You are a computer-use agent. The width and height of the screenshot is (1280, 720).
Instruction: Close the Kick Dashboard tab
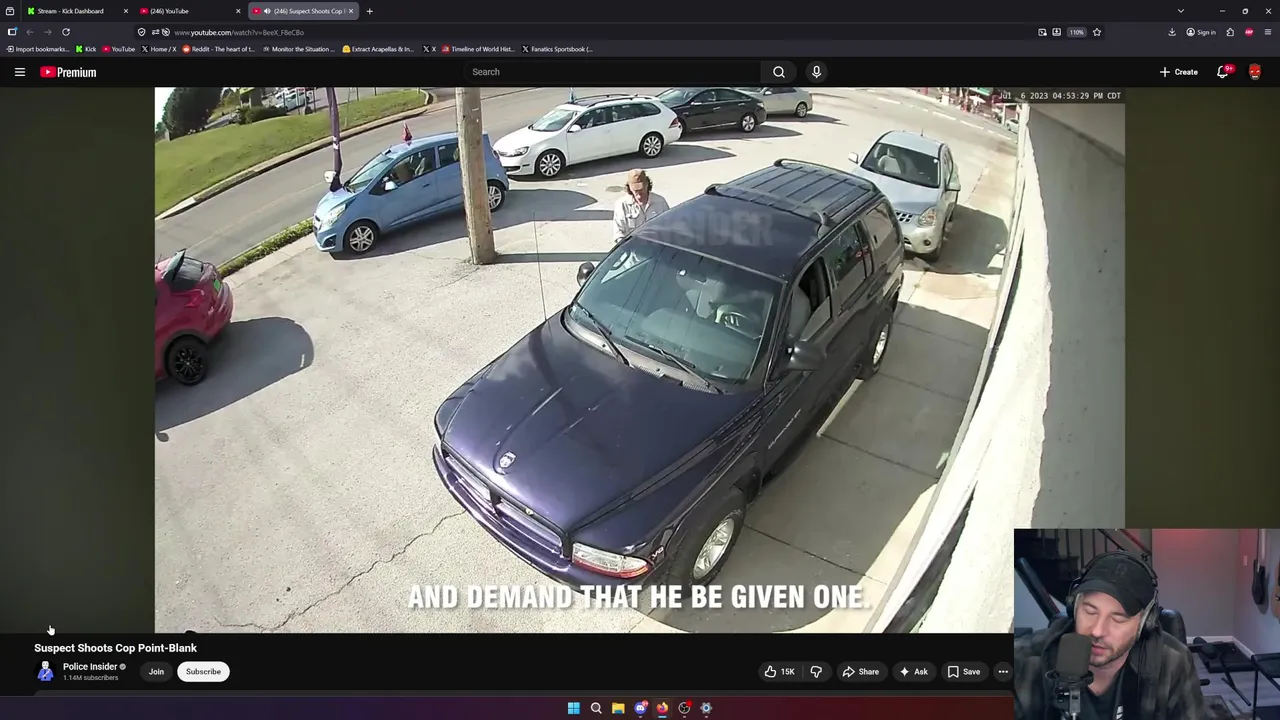point(126,11)
